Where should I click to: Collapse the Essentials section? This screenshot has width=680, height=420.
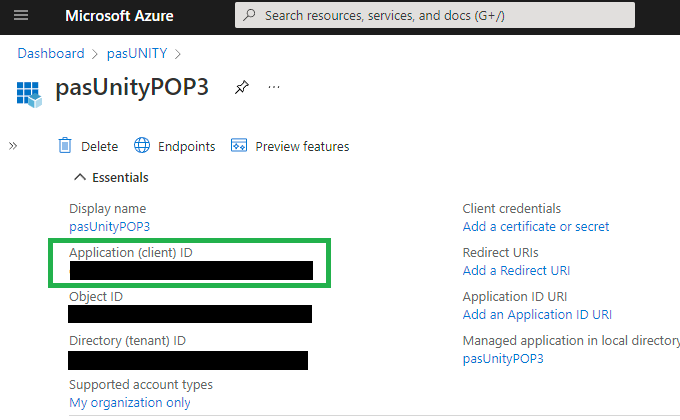pos(80,177)
